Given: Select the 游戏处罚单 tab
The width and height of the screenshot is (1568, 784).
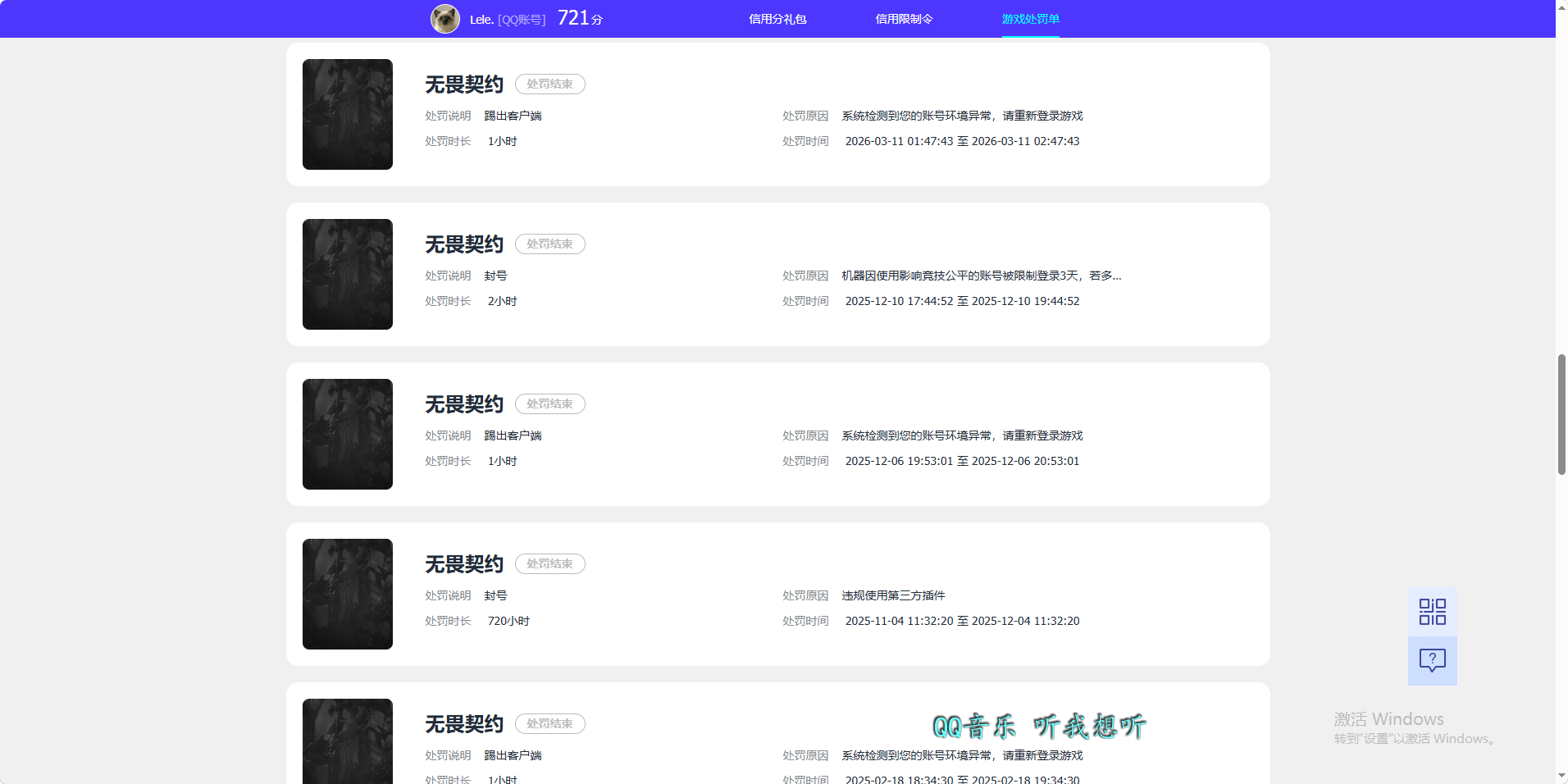Looking at the screenshot, I should tap(1029, 18).
